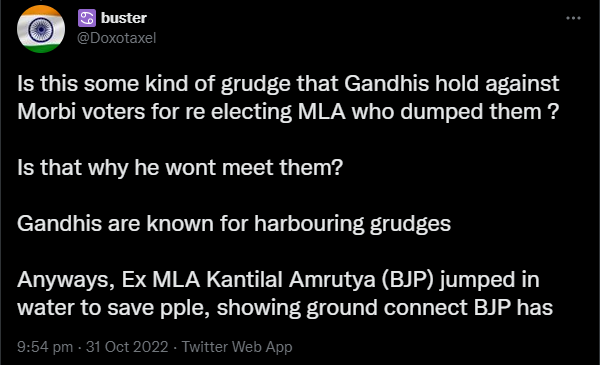Click the '(BJP)' text after Amrutya
Viewport: 600px width, 365px height.
point(408,280)
